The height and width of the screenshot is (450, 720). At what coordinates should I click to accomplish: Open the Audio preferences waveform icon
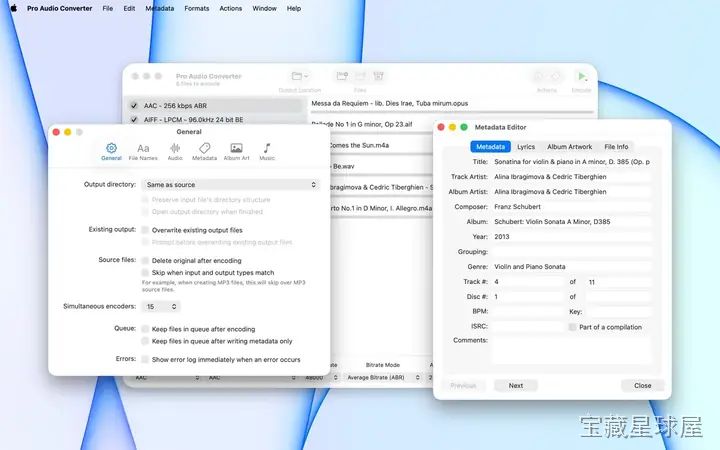[x=175, y=148]
